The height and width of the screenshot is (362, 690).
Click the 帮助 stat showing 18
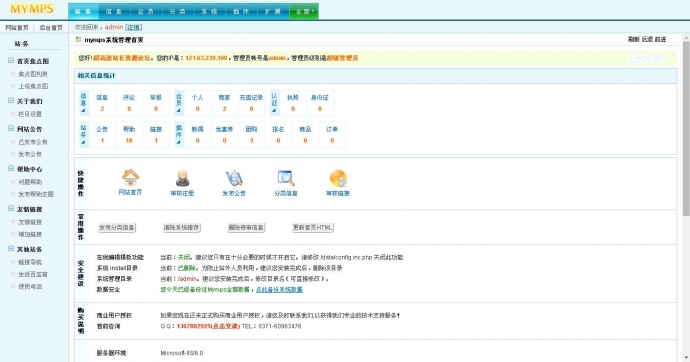point(129,135)
